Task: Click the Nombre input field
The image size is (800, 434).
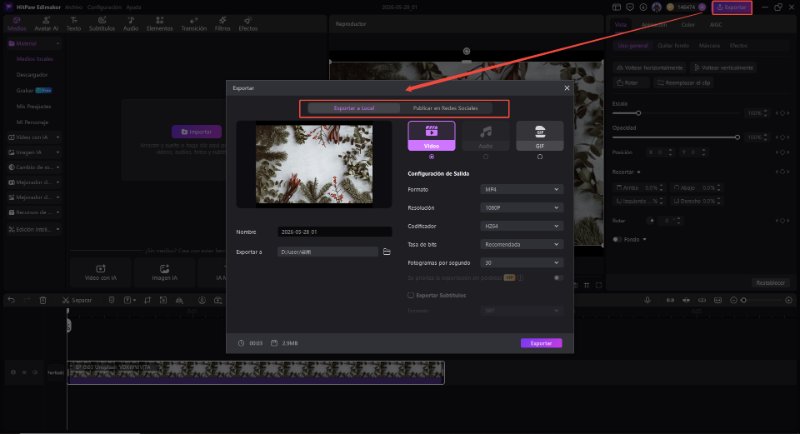Action: [x=335, y=232]
